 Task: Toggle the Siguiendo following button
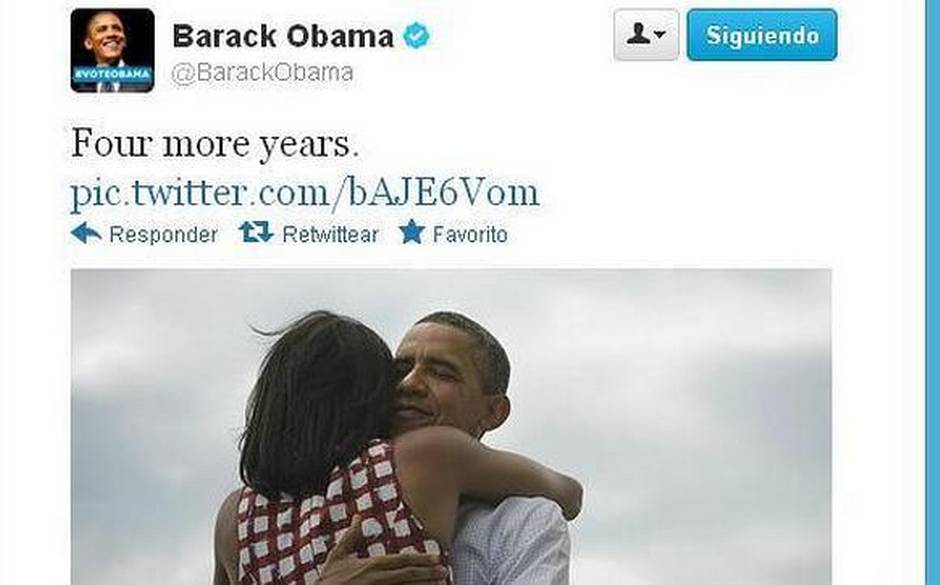pyautogui.click(x=762, y=35)
